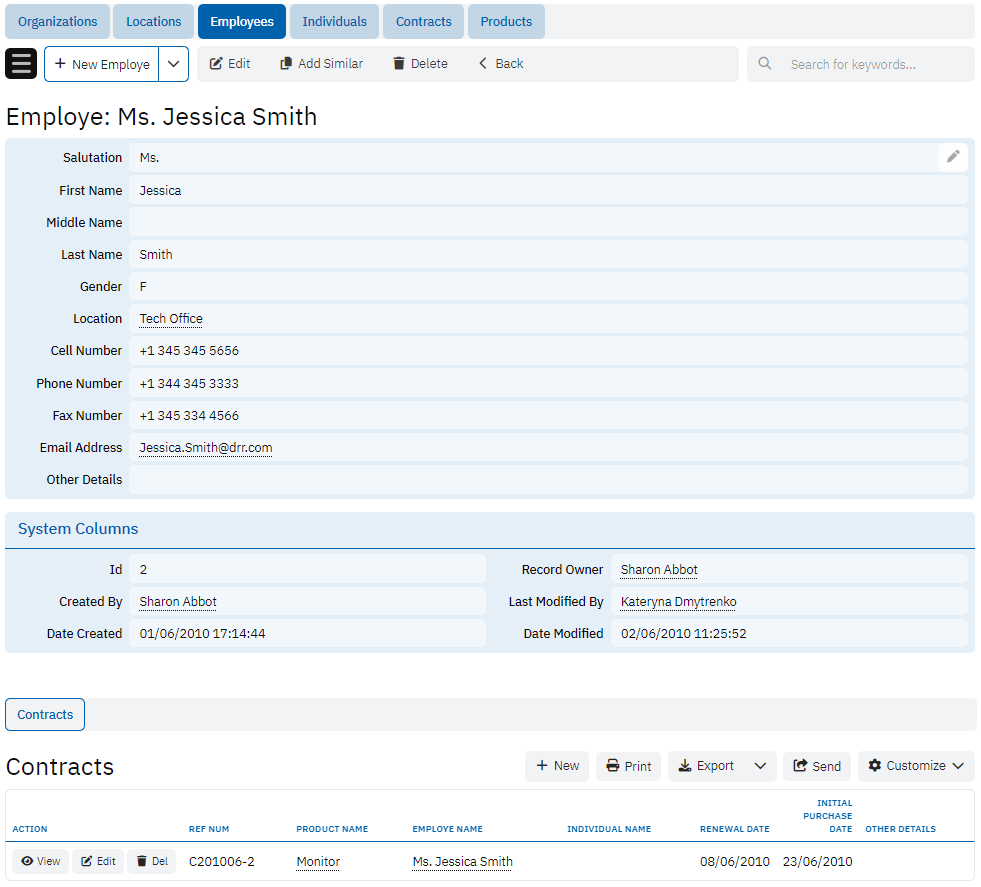
Task: Print the contracts list
Action: tap(628, 766)
